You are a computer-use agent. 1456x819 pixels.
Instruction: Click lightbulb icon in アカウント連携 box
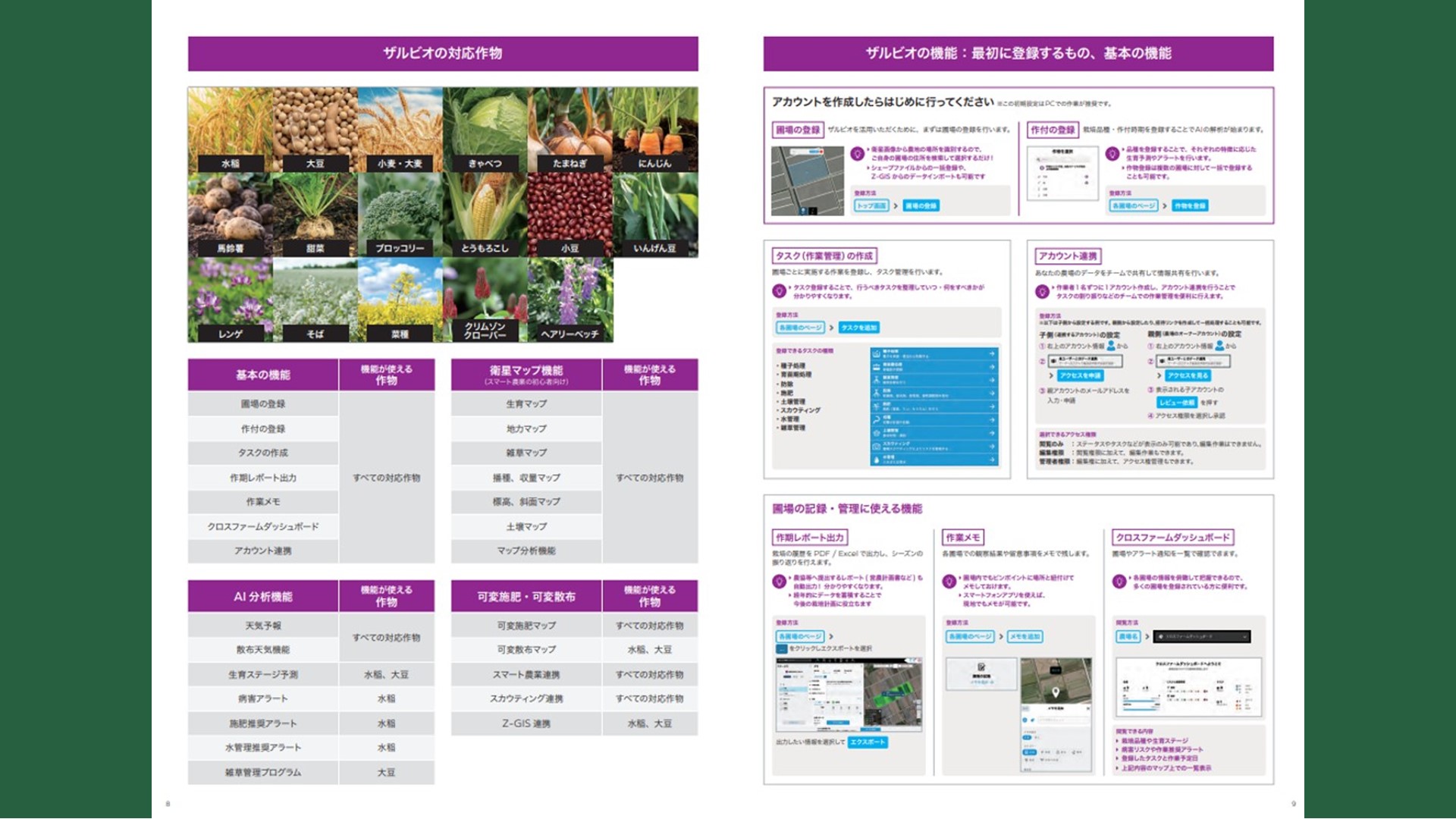1043,290
